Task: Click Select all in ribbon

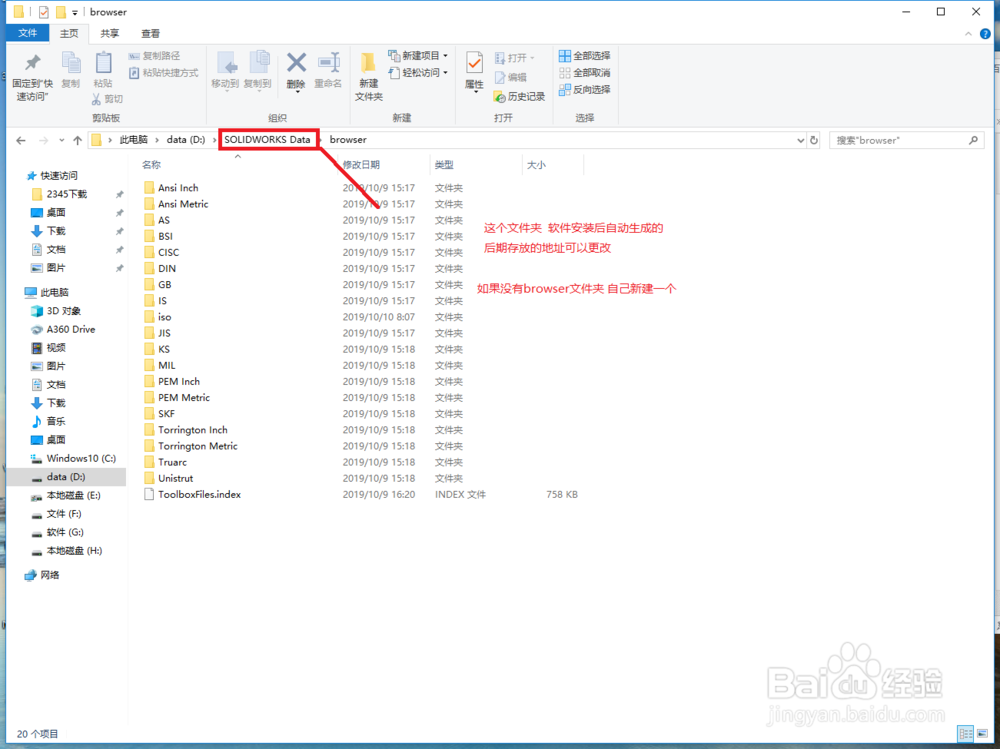Action: click(x=584, y=56)
